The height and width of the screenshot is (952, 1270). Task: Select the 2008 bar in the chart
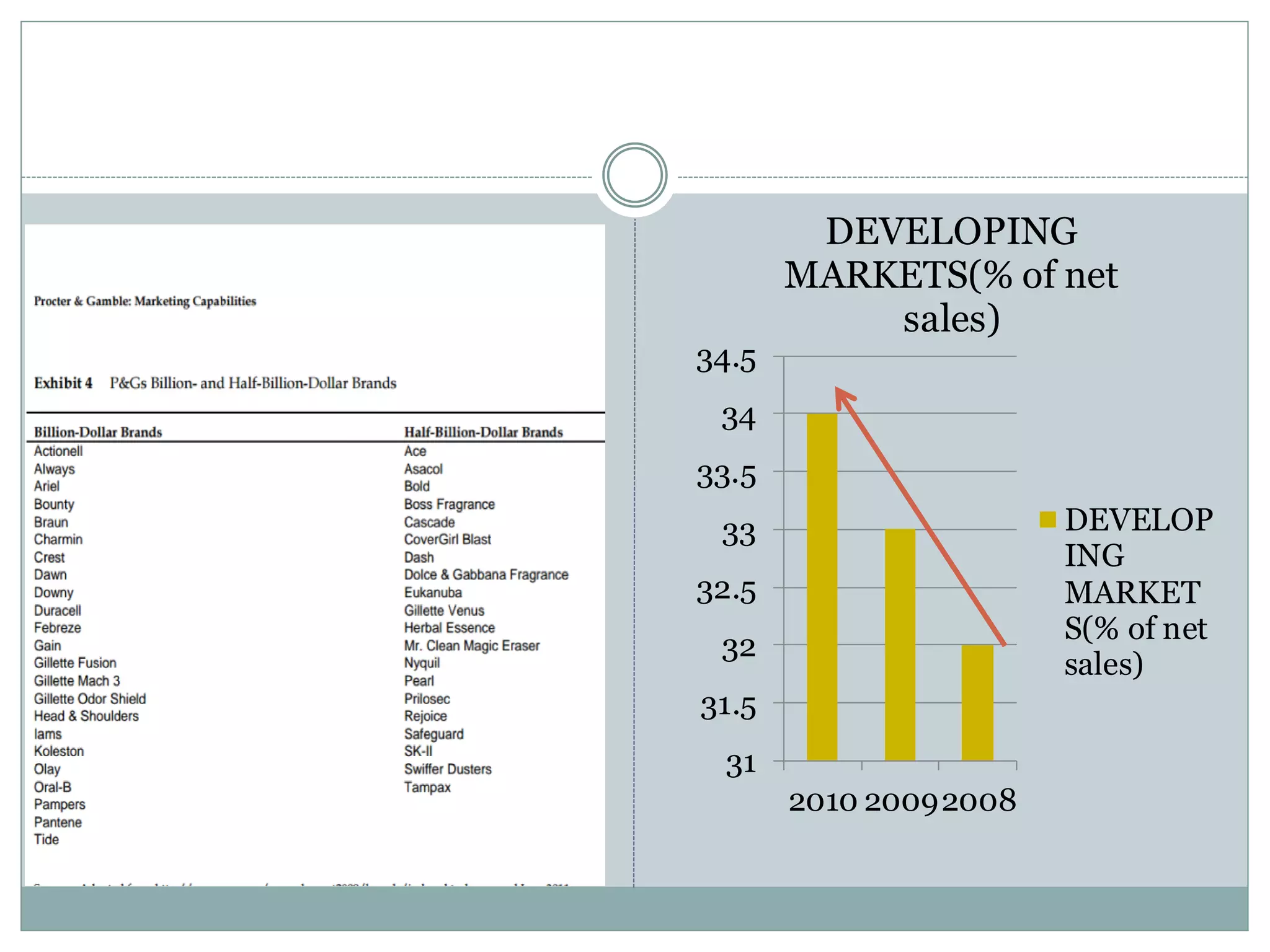coord(977,702)
